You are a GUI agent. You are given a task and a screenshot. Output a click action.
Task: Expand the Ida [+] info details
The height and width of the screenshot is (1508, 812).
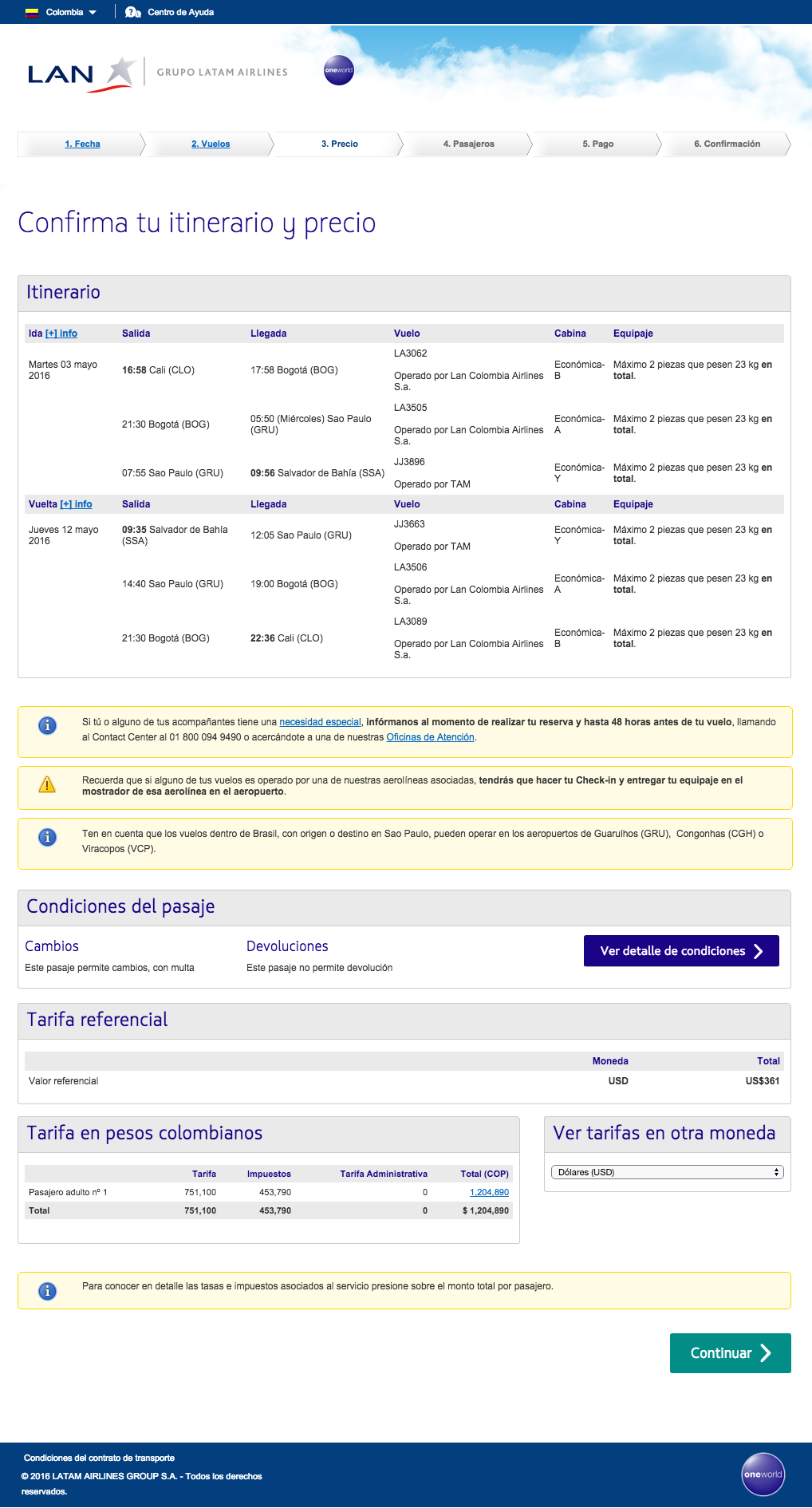pos(61,334)
